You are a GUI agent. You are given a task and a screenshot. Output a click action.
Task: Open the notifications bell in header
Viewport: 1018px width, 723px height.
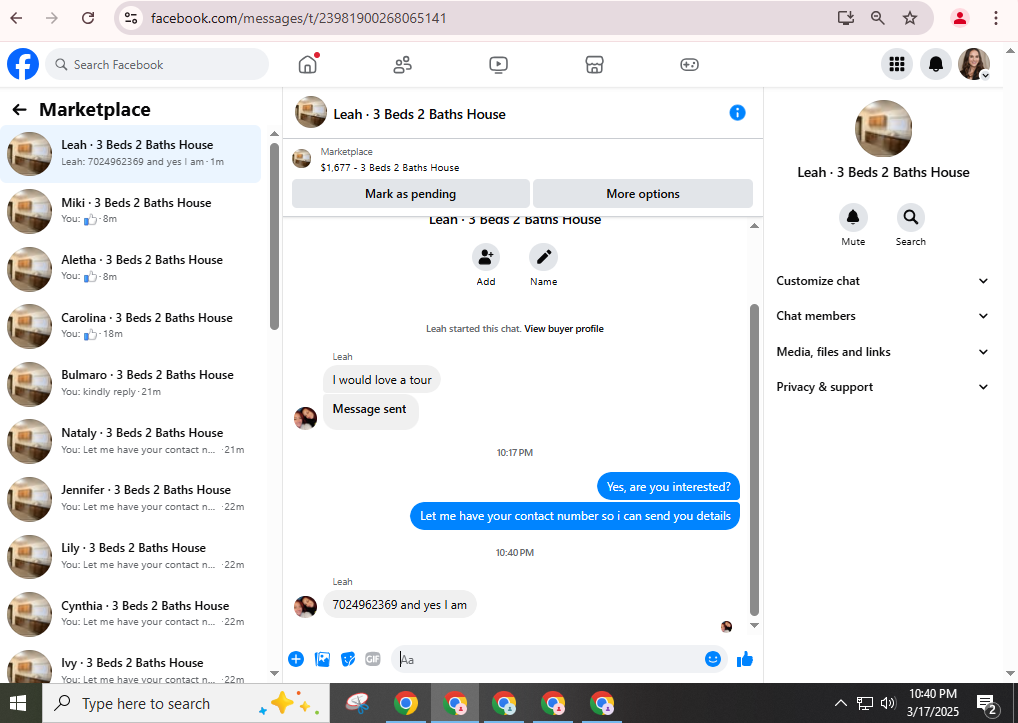tap(936, 64)
